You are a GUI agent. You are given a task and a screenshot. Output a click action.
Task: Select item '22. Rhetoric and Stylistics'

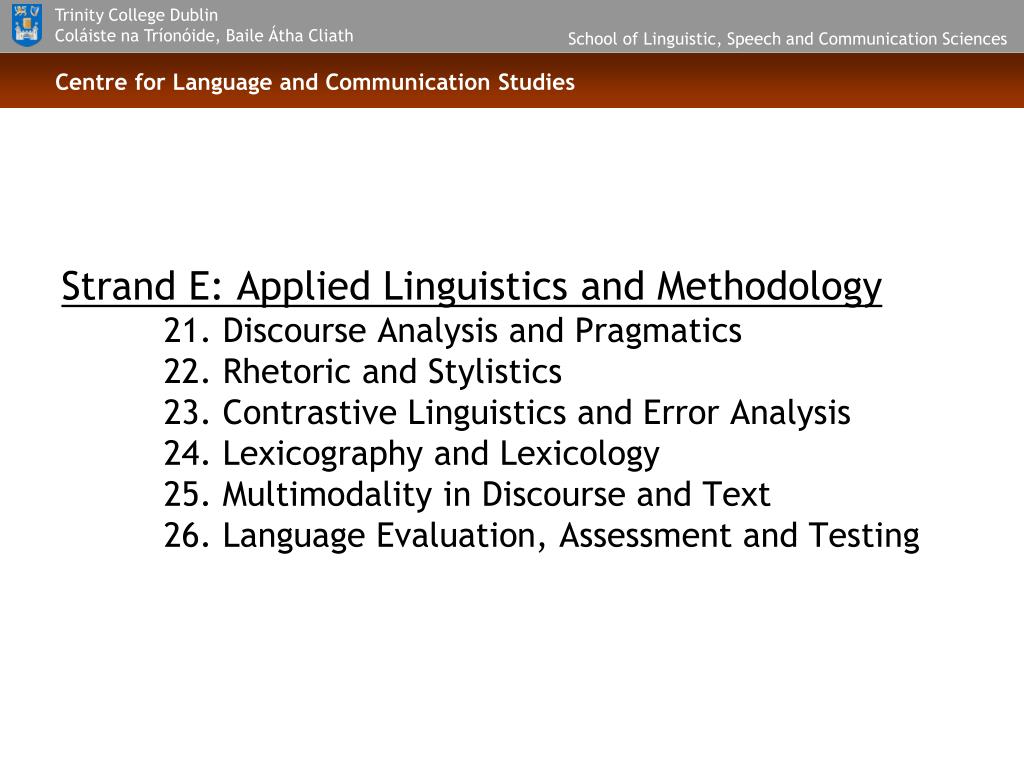tap(362, 372)
